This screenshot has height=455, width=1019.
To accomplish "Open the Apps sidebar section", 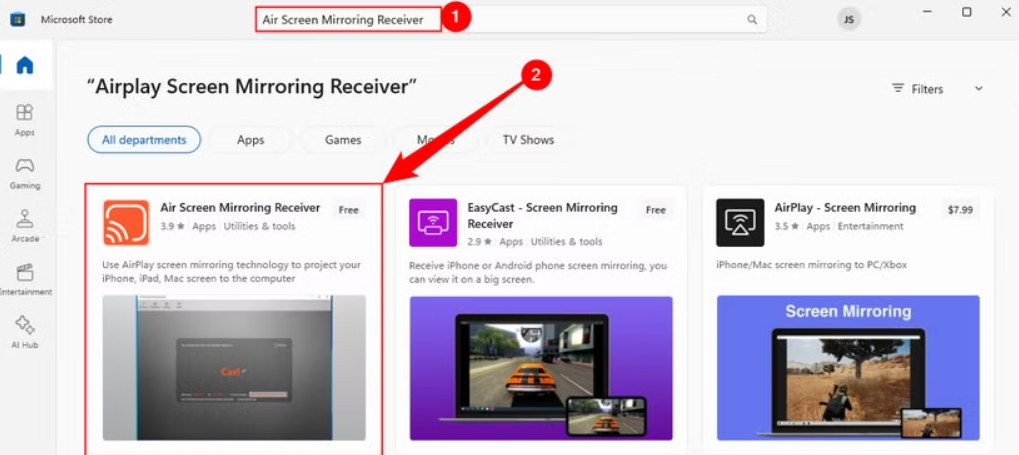I will coord(24,119).
